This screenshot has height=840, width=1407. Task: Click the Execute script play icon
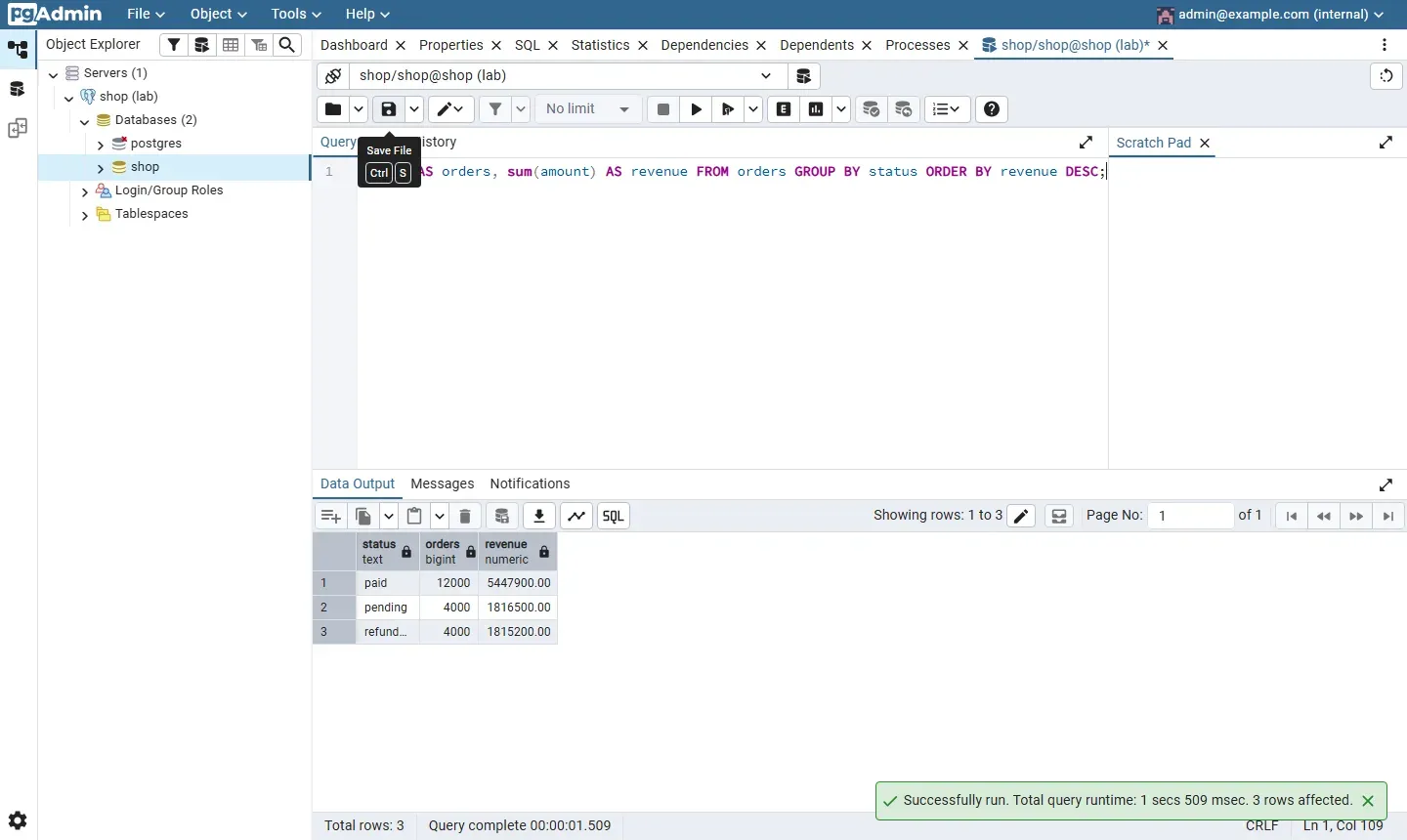pyautogui.click(x=697, y=109)
